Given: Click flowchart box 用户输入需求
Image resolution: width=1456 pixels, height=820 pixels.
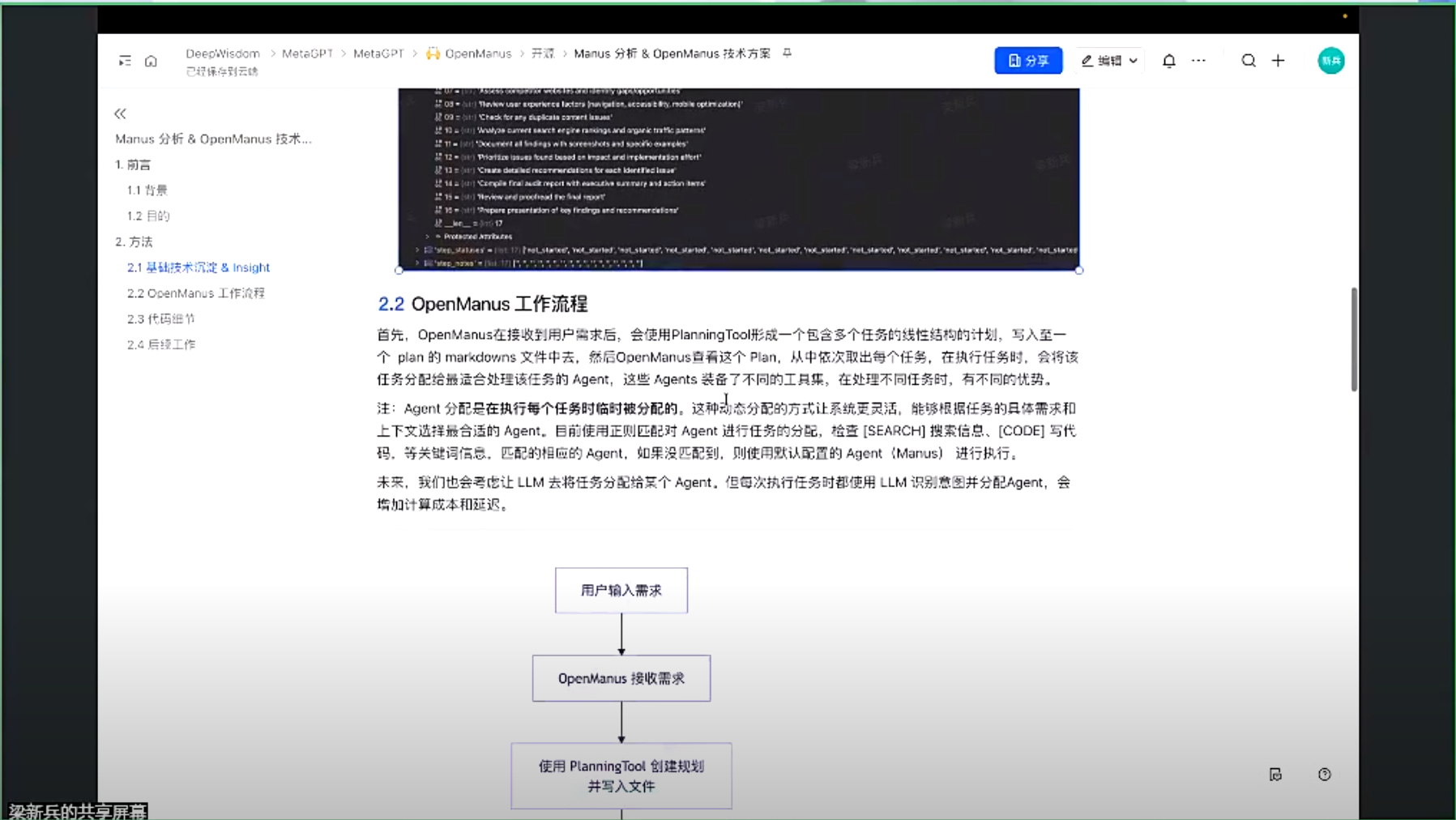Looking at the screenshot, I should 621,591.
